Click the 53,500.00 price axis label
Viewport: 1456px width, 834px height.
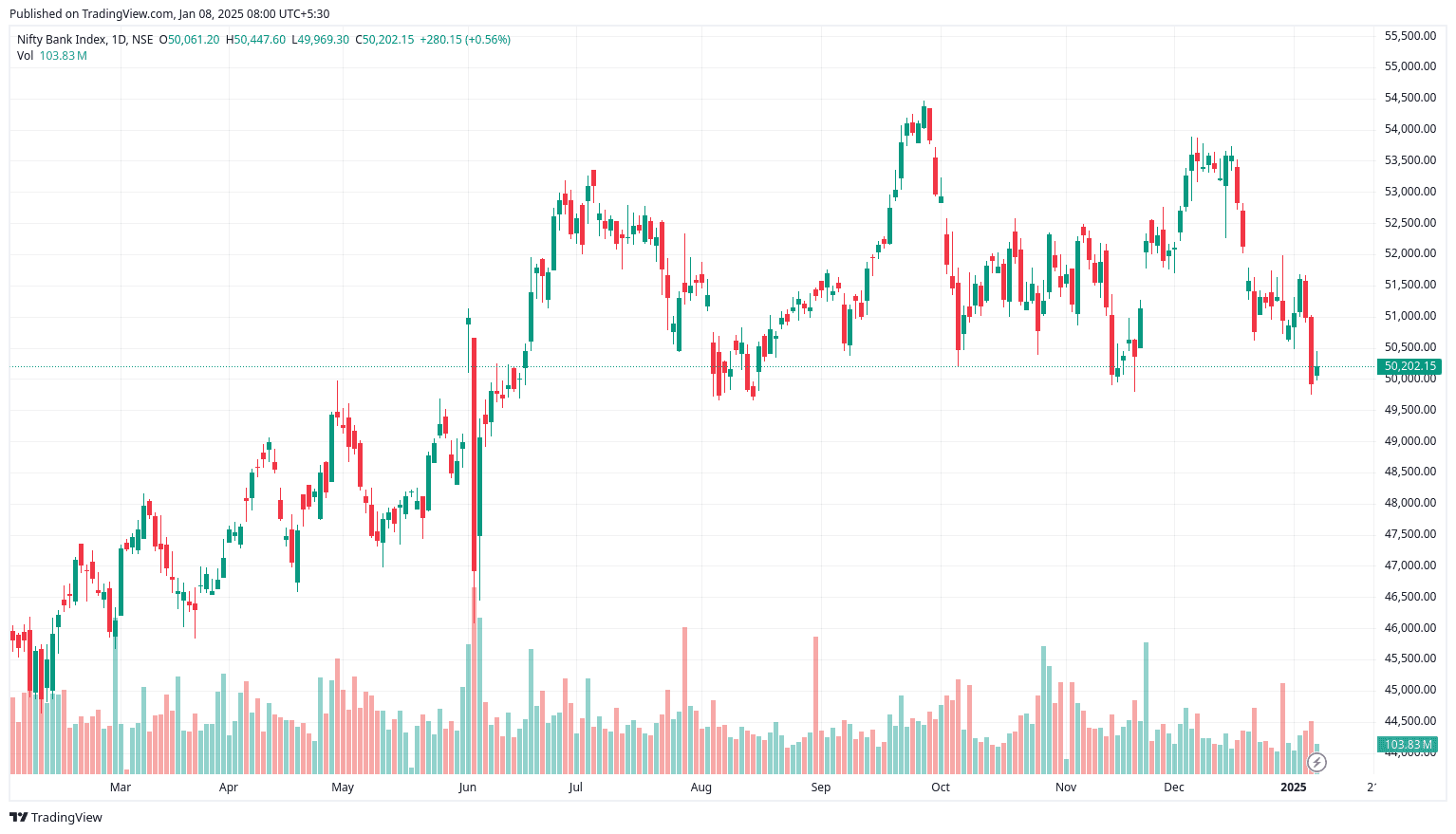click(x=1410, y=160)
